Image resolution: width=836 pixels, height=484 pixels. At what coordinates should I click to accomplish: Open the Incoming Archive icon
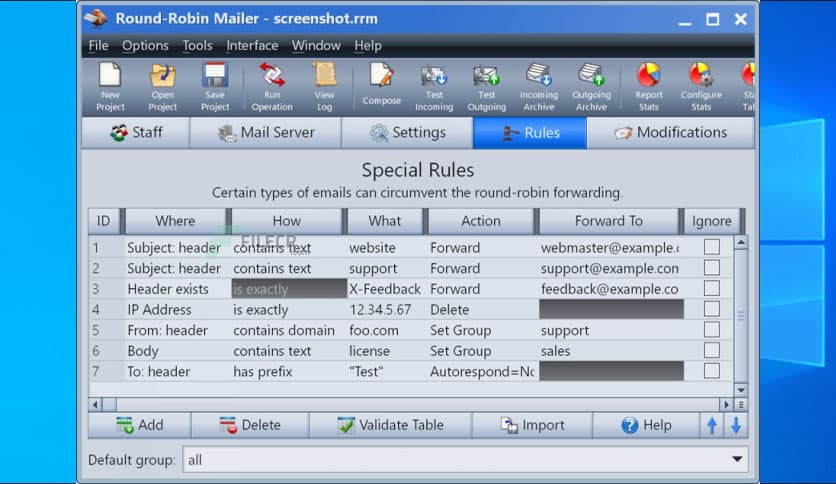[538, 78]
